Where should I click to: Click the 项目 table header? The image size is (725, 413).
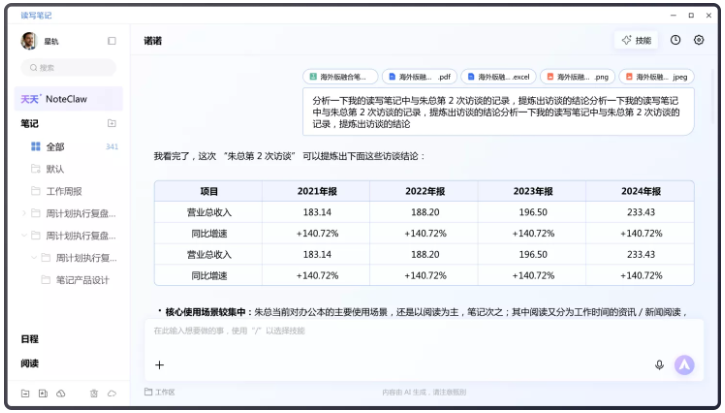(209, 191)
